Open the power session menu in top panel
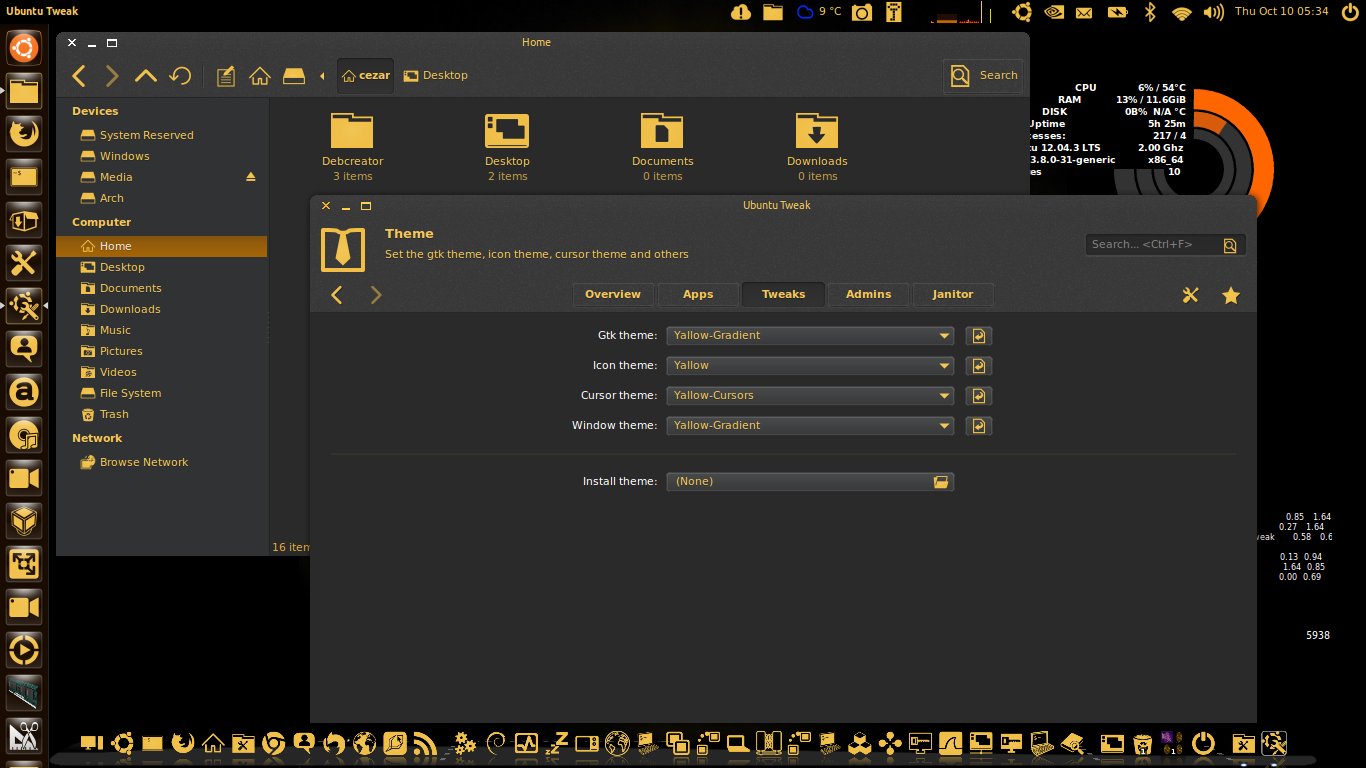The width and height of the screenshot is (1366, 768). point(1349,12)
